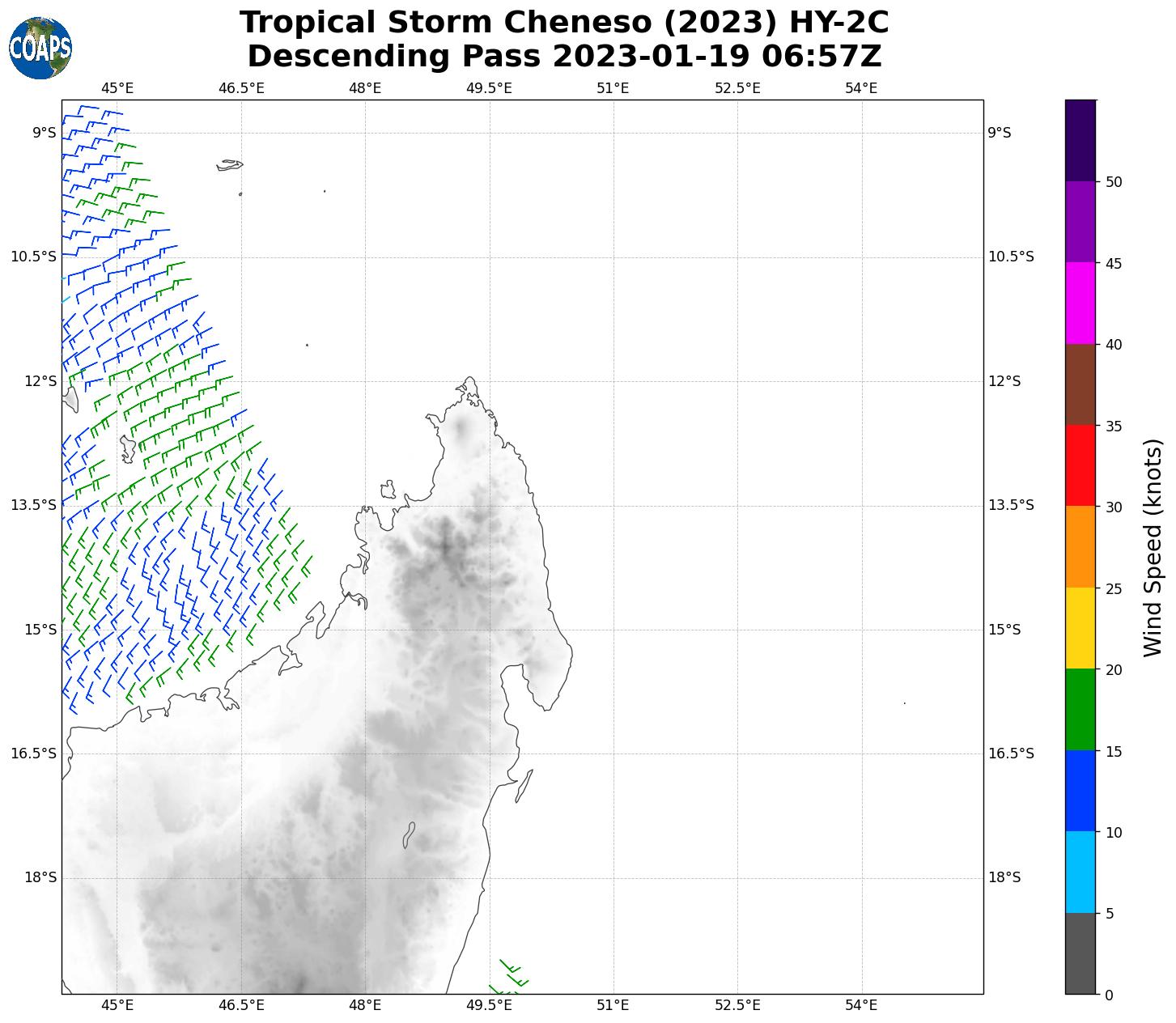Pick the yellow 20-25 knots color band

point(1080,628)
